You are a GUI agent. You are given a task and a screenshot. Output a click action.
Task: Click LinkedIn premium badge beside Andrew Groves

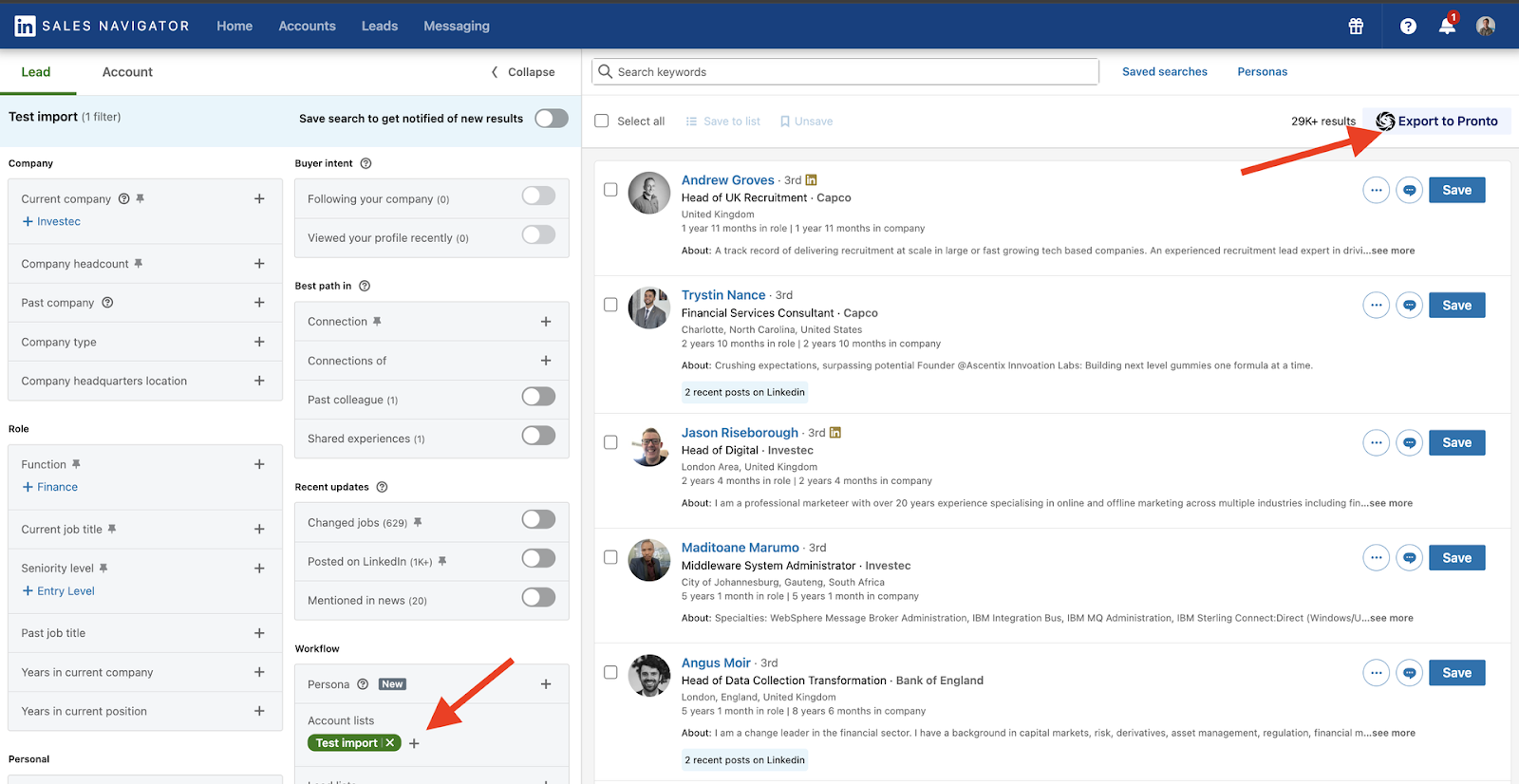click(811, 179)
